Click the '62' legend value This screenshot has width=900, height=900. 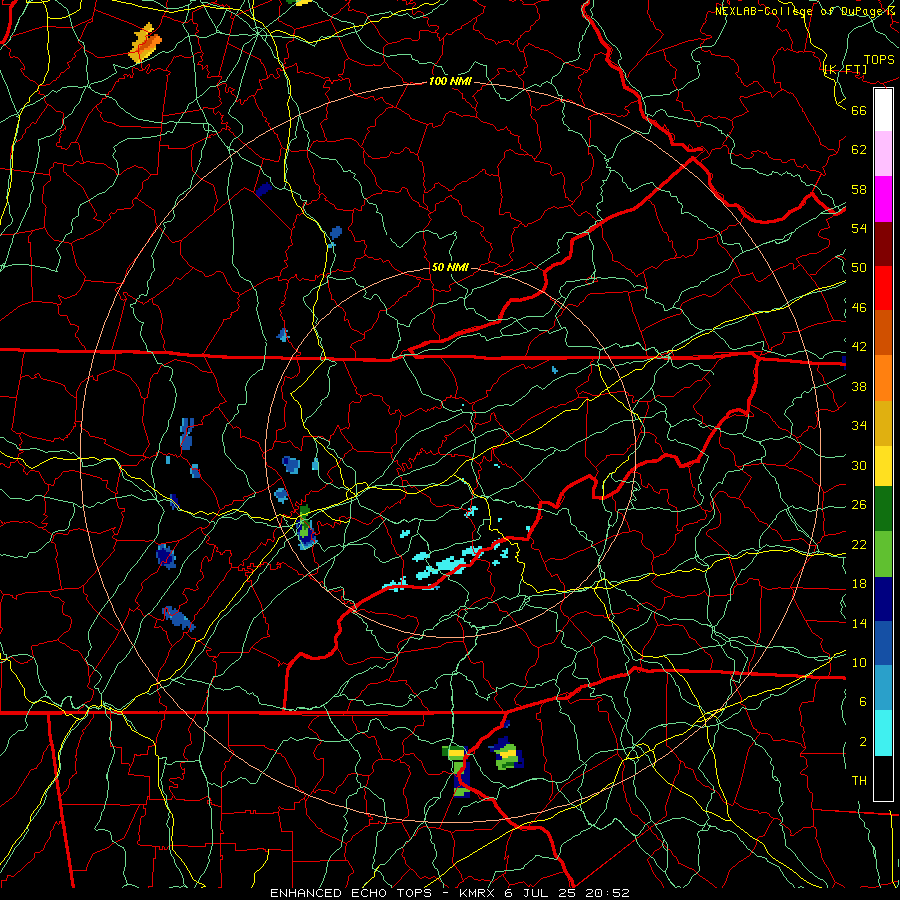pyautogui.click(x=859, y=150)
